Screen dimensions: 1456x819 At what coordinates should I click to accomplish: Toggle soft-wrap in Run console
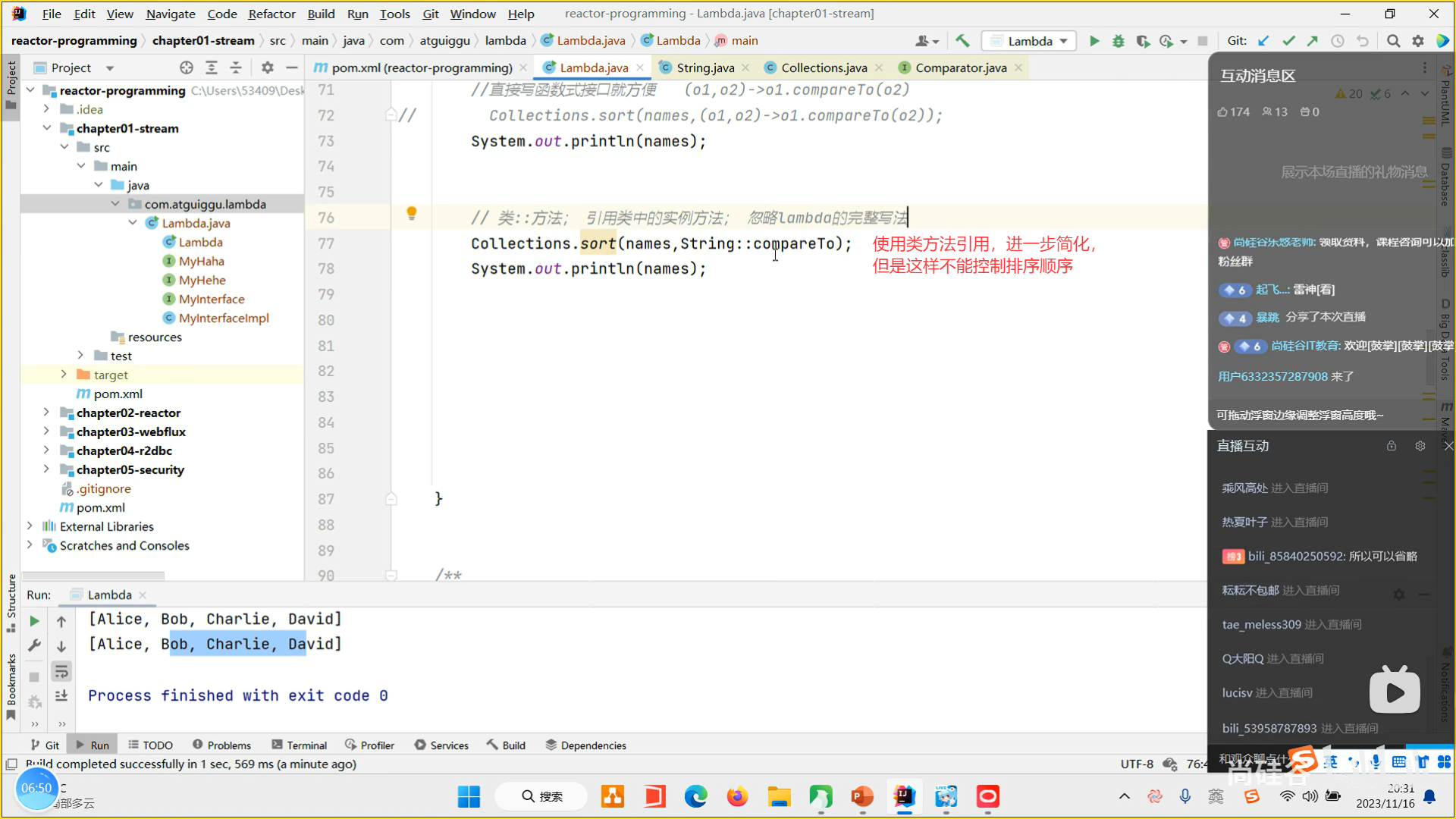[x=61, y=671]
